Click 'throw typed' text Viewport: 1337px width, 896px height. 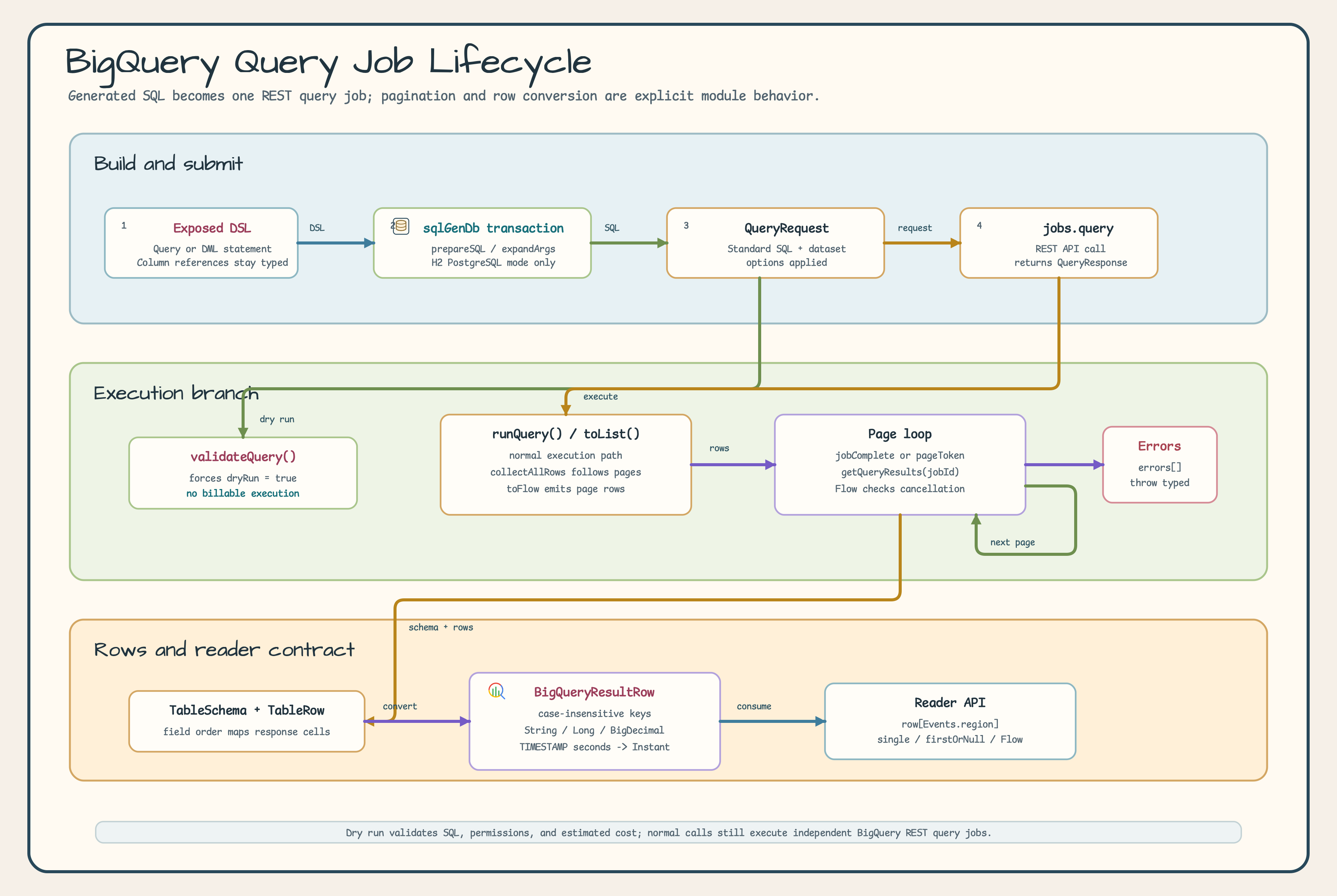(1159, 483)
